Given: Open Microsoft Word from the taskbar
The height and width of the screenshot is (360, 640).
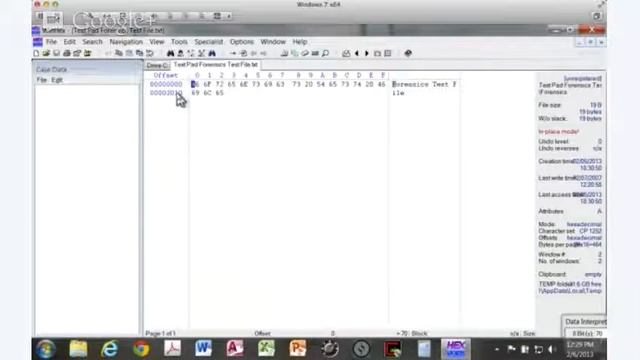Looking at the screenshot, I should 203,349.
